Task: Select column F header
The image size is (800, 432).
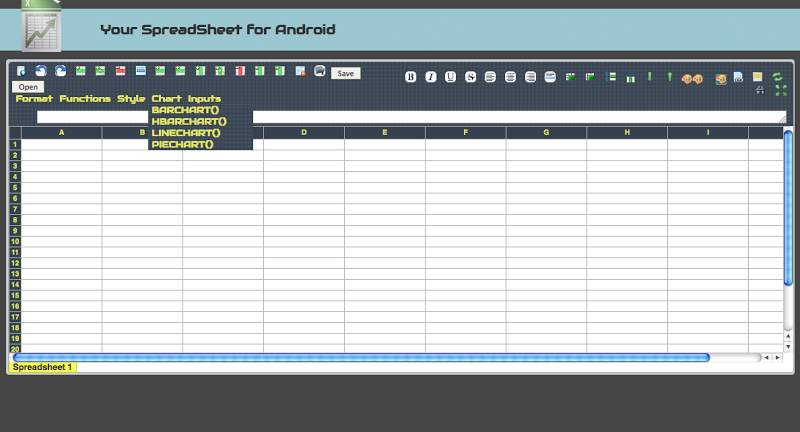Action: [x=466, y=133]
